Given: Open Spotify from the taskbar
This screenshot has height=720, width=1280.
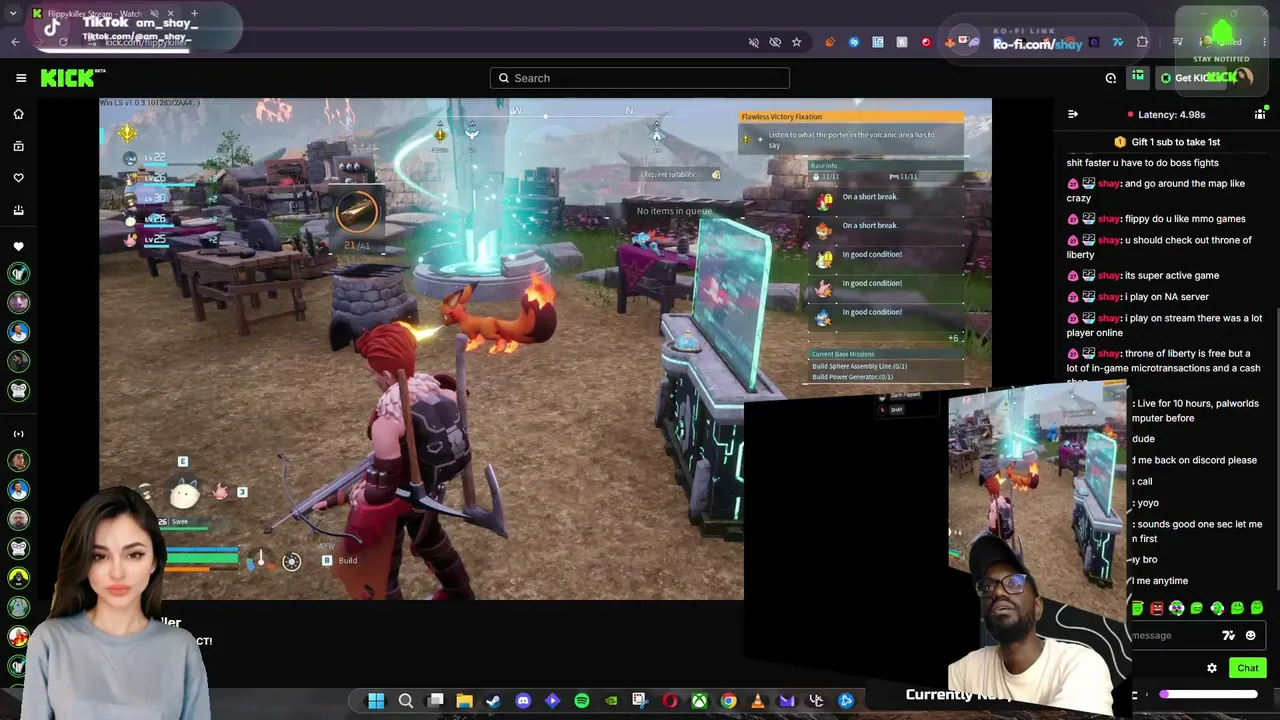Looking at the screenshot, I should (582, 701).
